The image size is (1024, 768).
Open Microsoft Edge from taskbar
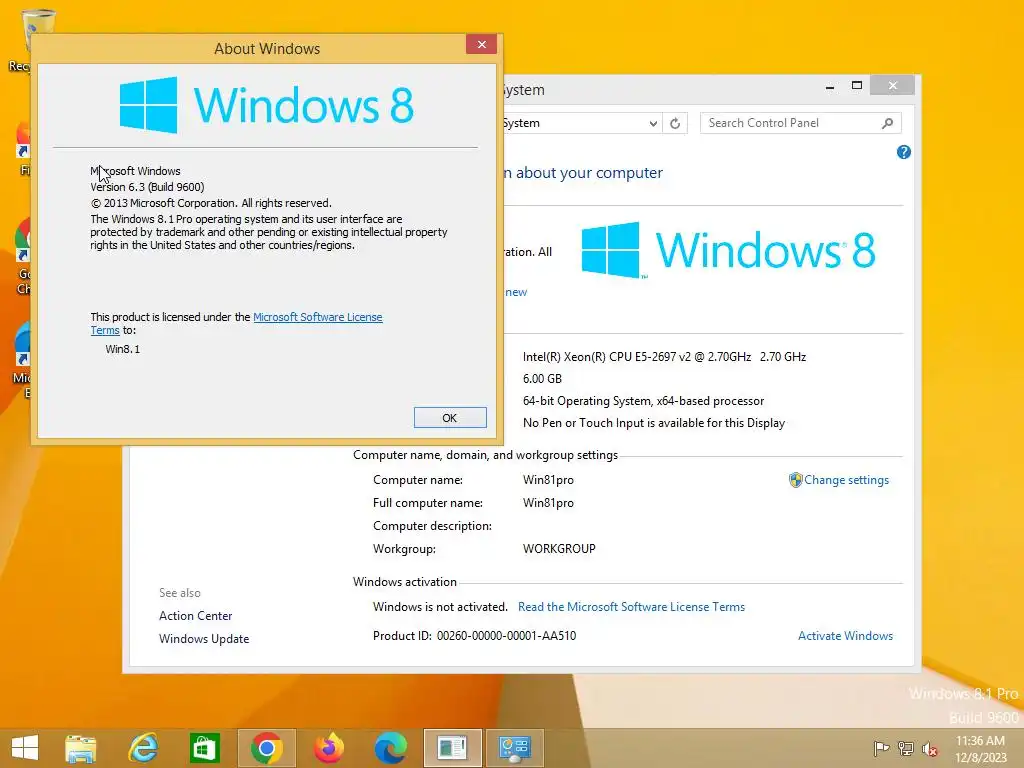pos(391,748)
